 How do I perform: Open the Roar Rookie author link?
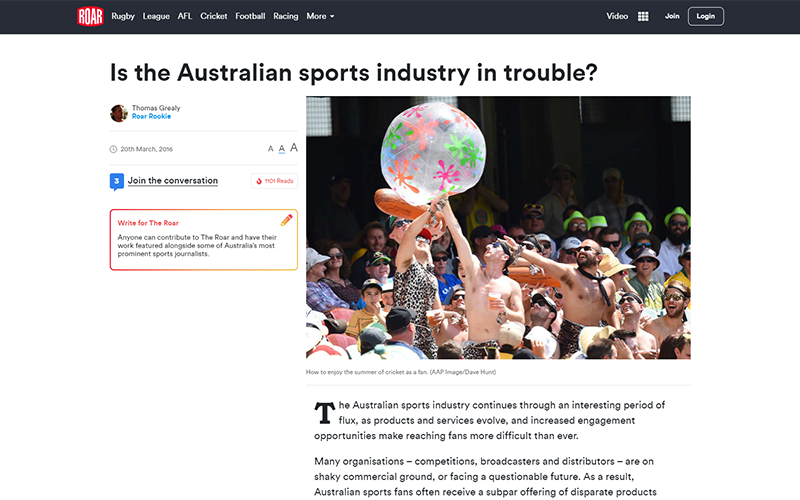point(151,116)
